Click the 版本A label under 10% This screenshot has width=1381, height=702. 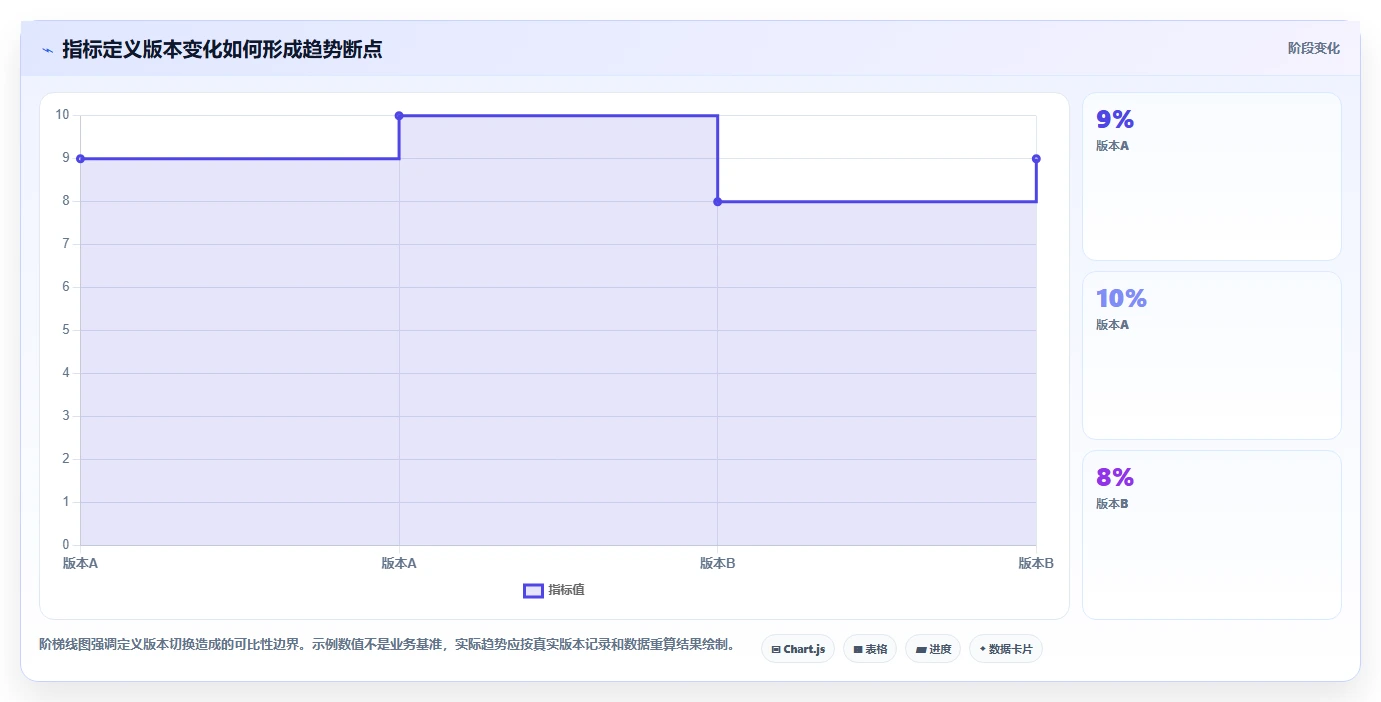pyautogui.click(x=1112, y=325)
